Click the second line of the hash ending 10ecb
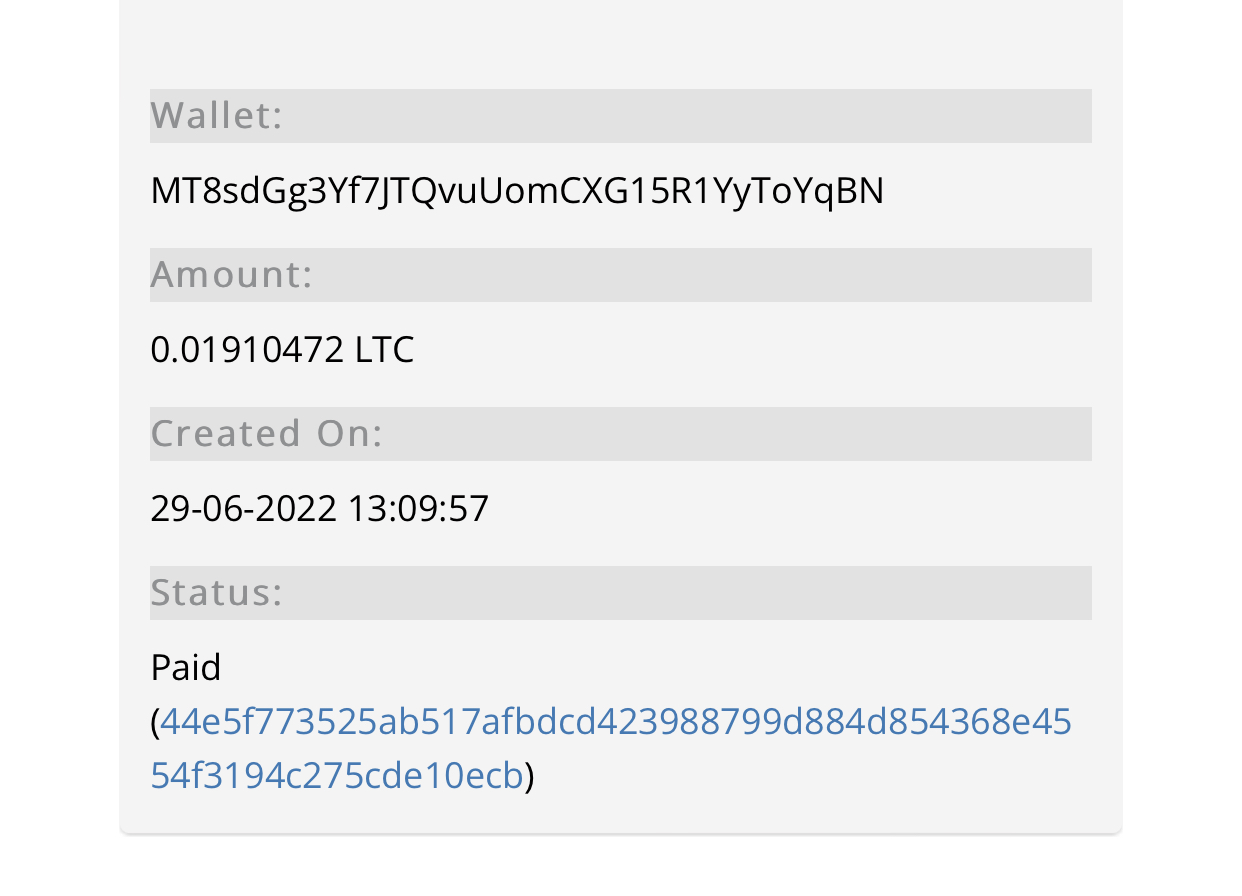1242x896 pixels. pos(337,776)
